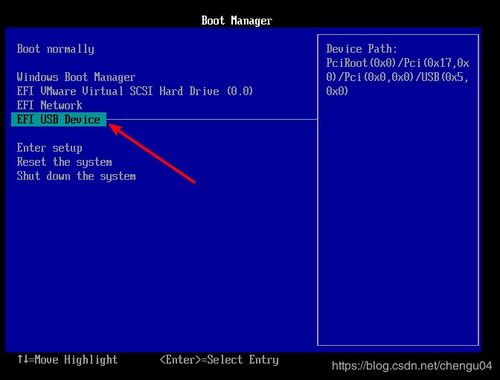Choose Windows Boot Manager option
This screenshot has width=500, height=380.
point(76,77)
